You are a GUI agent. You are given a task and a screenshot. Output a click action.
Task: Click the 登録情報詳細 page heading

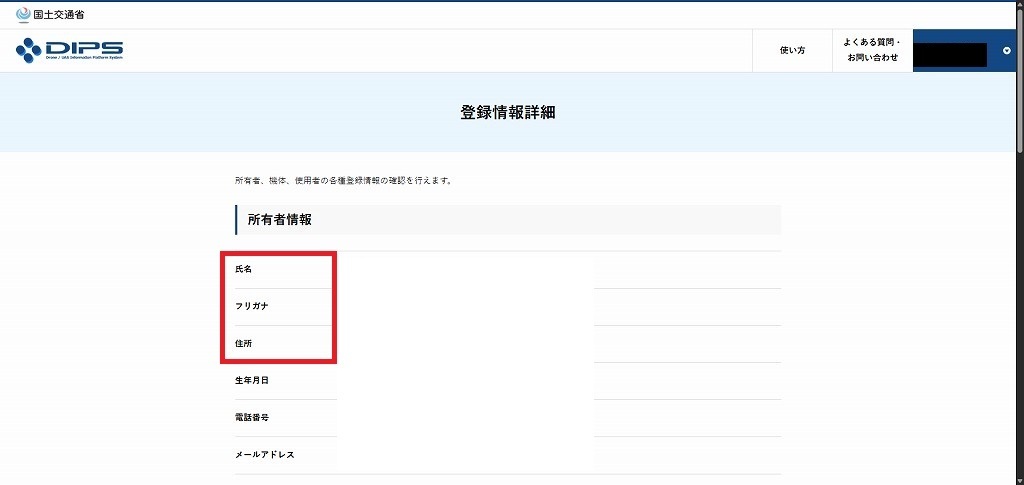click(x=507, y=113)
